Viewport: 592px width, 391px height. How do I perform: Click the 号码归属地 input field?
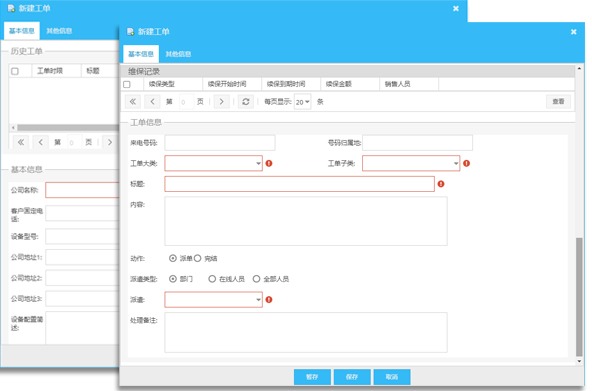pos(418,143)
